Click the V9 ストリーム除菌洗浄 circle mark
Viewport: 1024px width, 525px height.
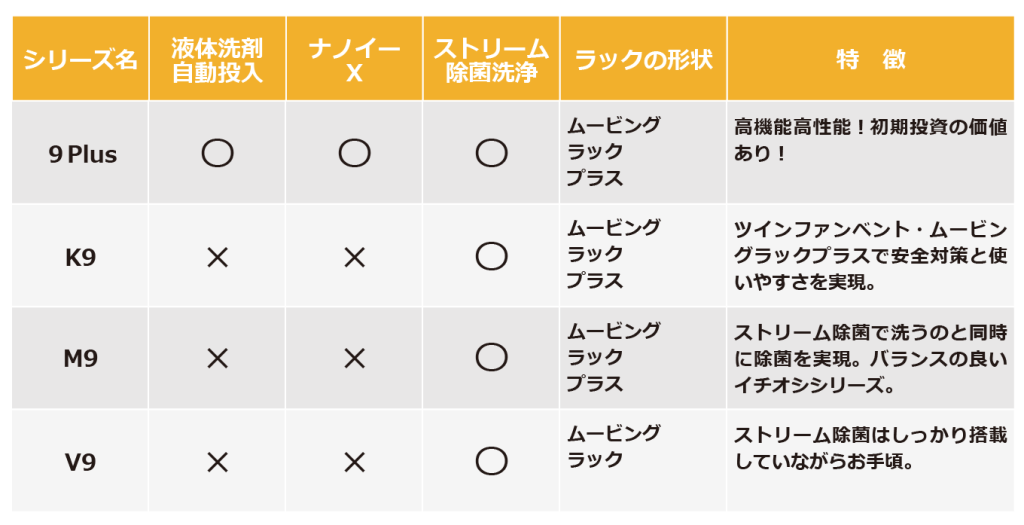click(491, 461)
